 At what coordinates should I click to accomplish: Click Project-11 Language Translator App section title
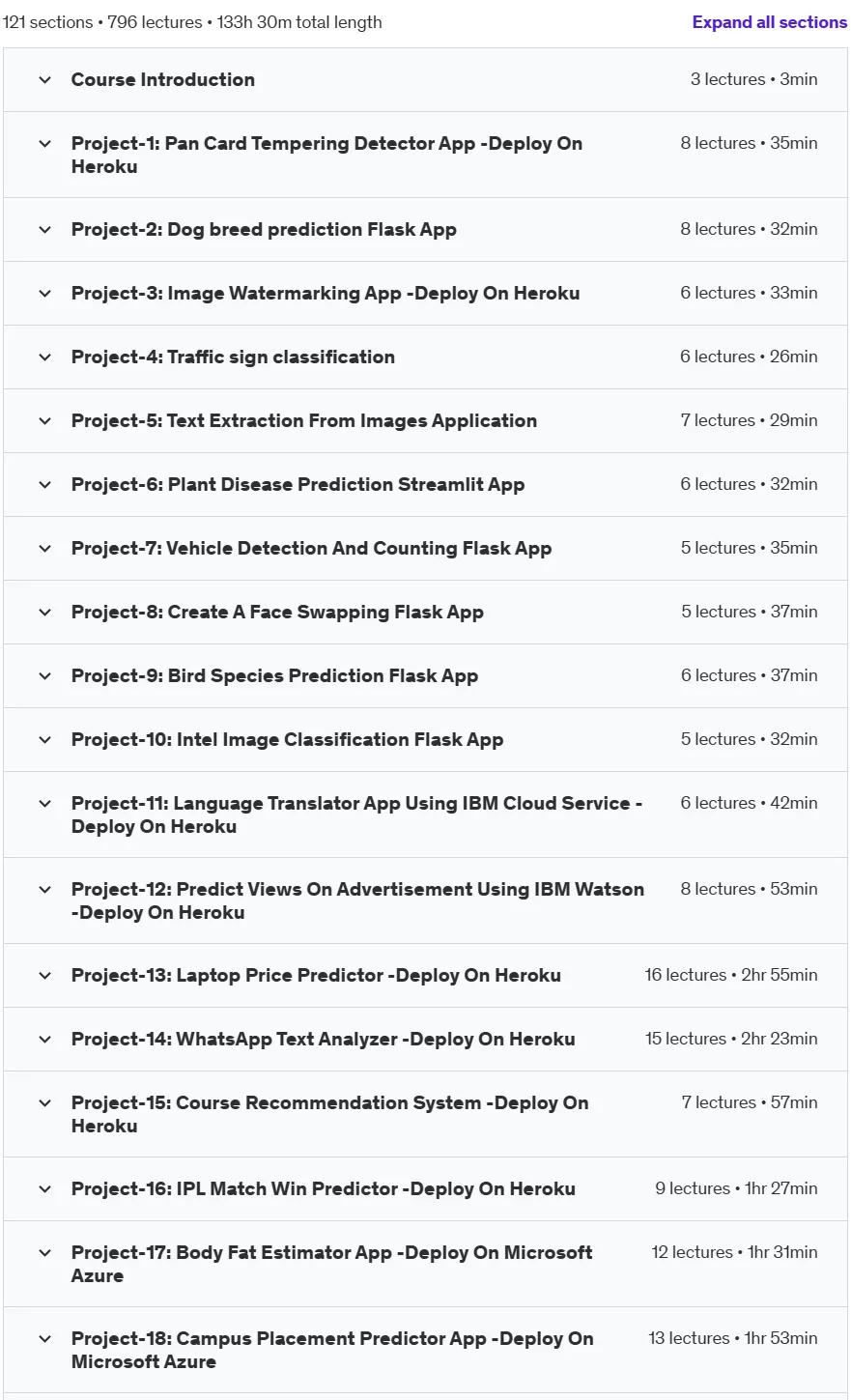point(357,814)
